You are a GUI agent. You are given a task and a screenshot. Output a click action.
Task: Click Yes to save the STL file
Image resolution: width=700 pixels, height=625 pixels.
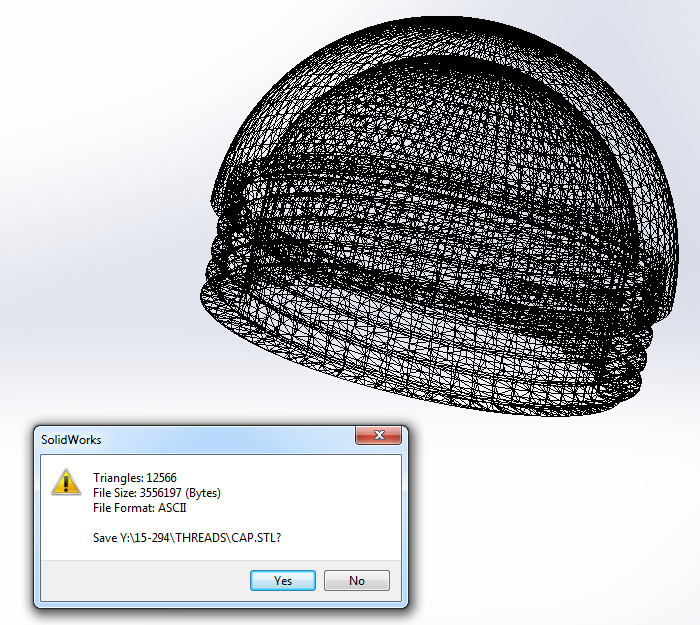click(283, 580)
